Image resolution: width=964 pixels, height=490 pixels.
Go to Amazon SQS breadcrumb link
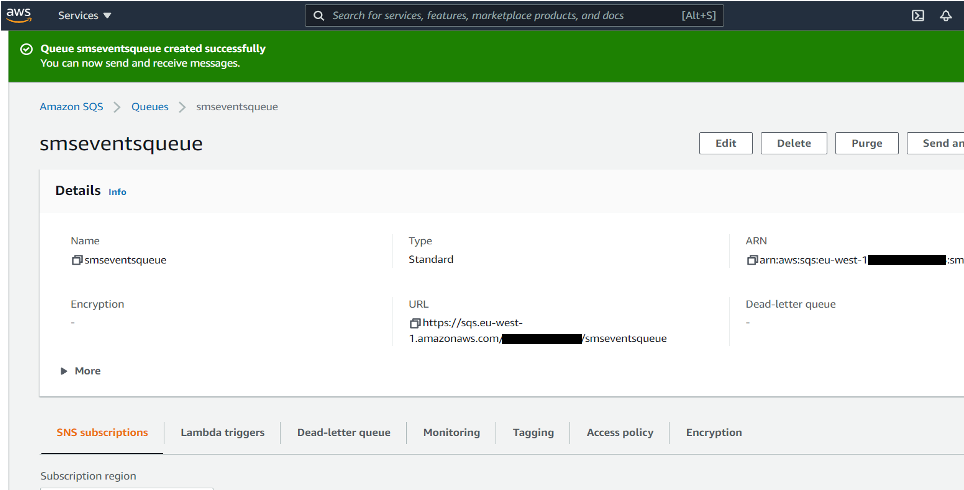click(71, 106)
